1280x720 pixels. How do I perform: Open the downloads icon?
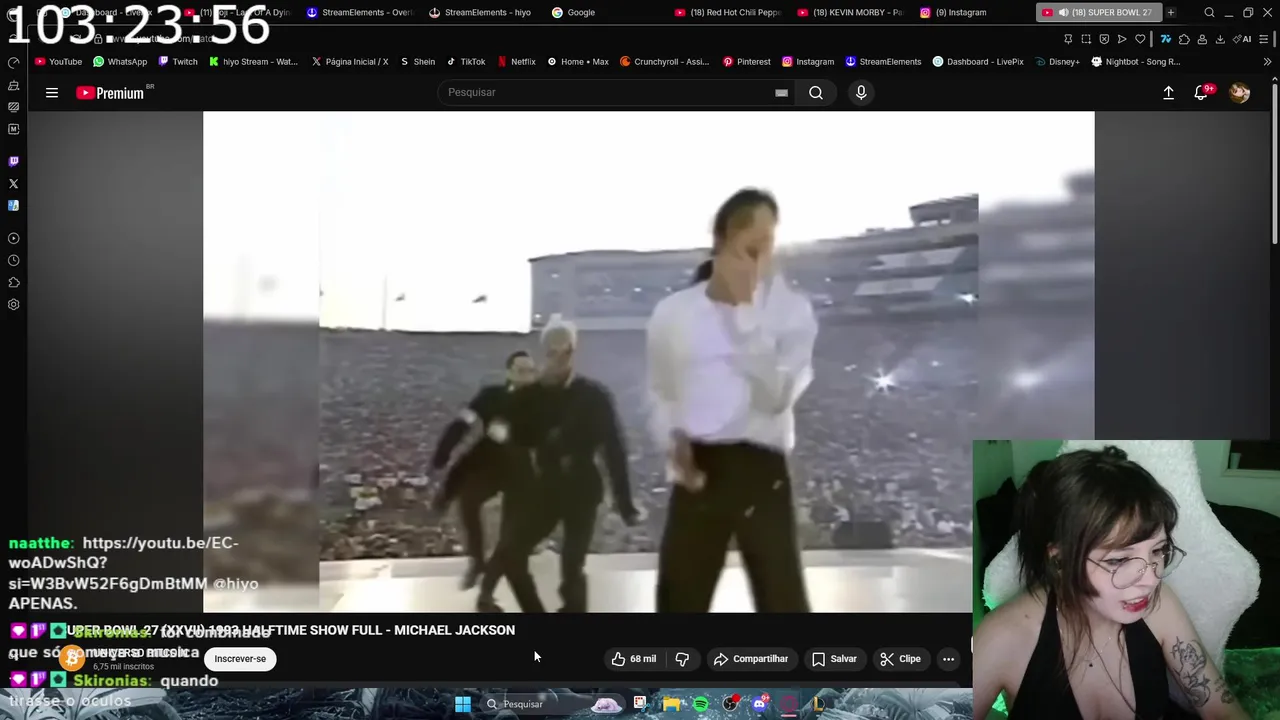tap(1220, 39)
